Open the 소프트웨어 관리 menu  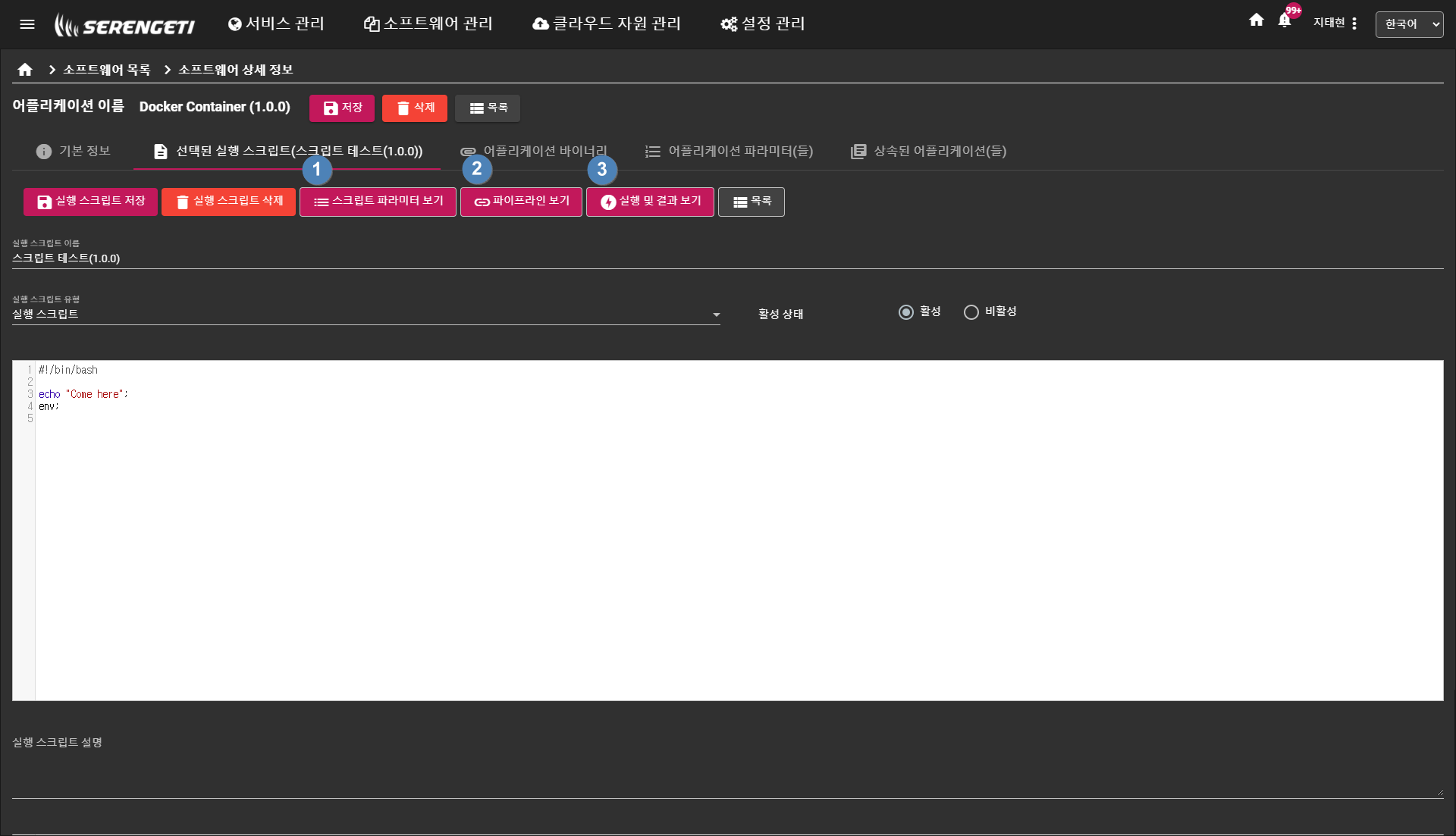(428, 24)
